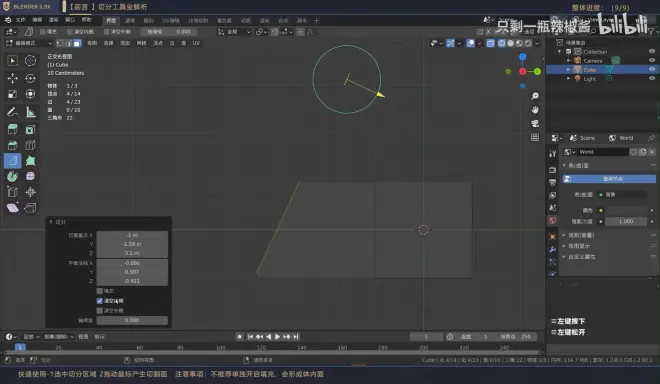Collapse the 切分 (Bisect) operator panel

51,222
